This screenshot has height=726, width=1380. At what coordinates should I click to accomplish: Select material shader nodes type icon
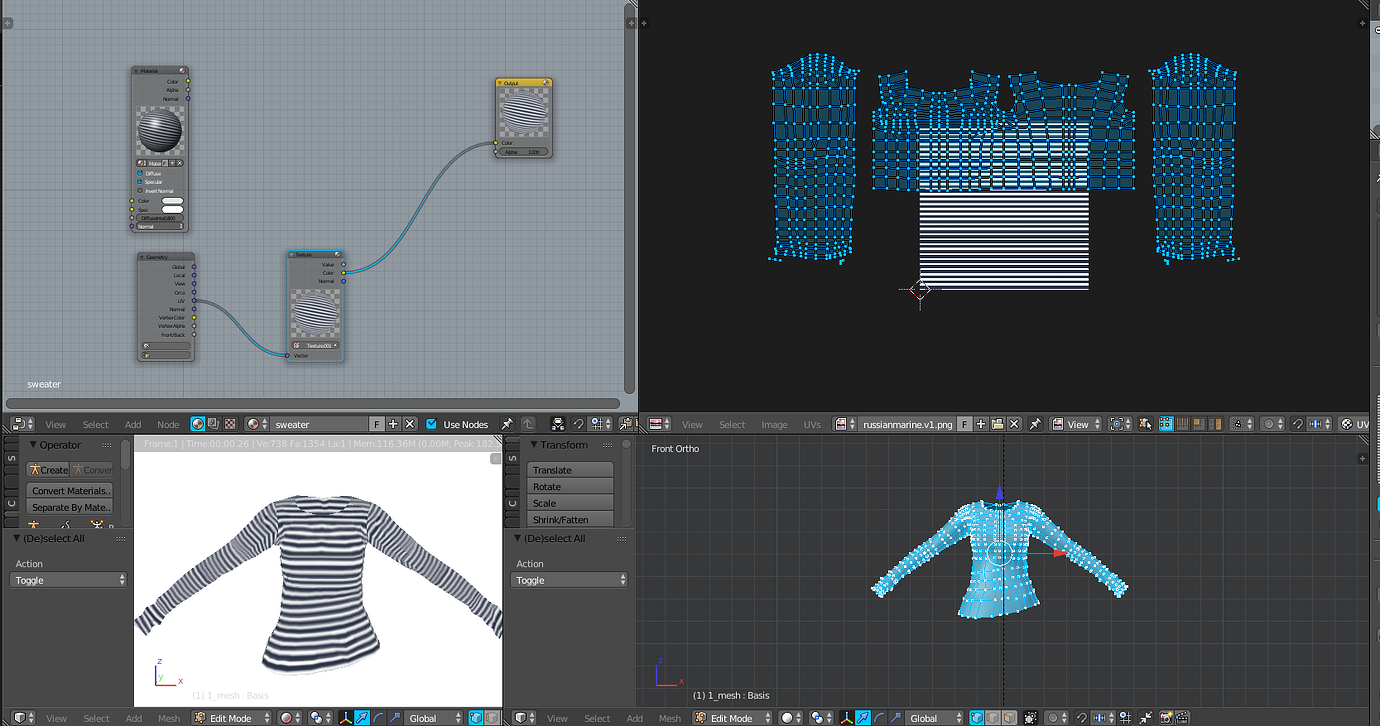(x=198, y=424)
